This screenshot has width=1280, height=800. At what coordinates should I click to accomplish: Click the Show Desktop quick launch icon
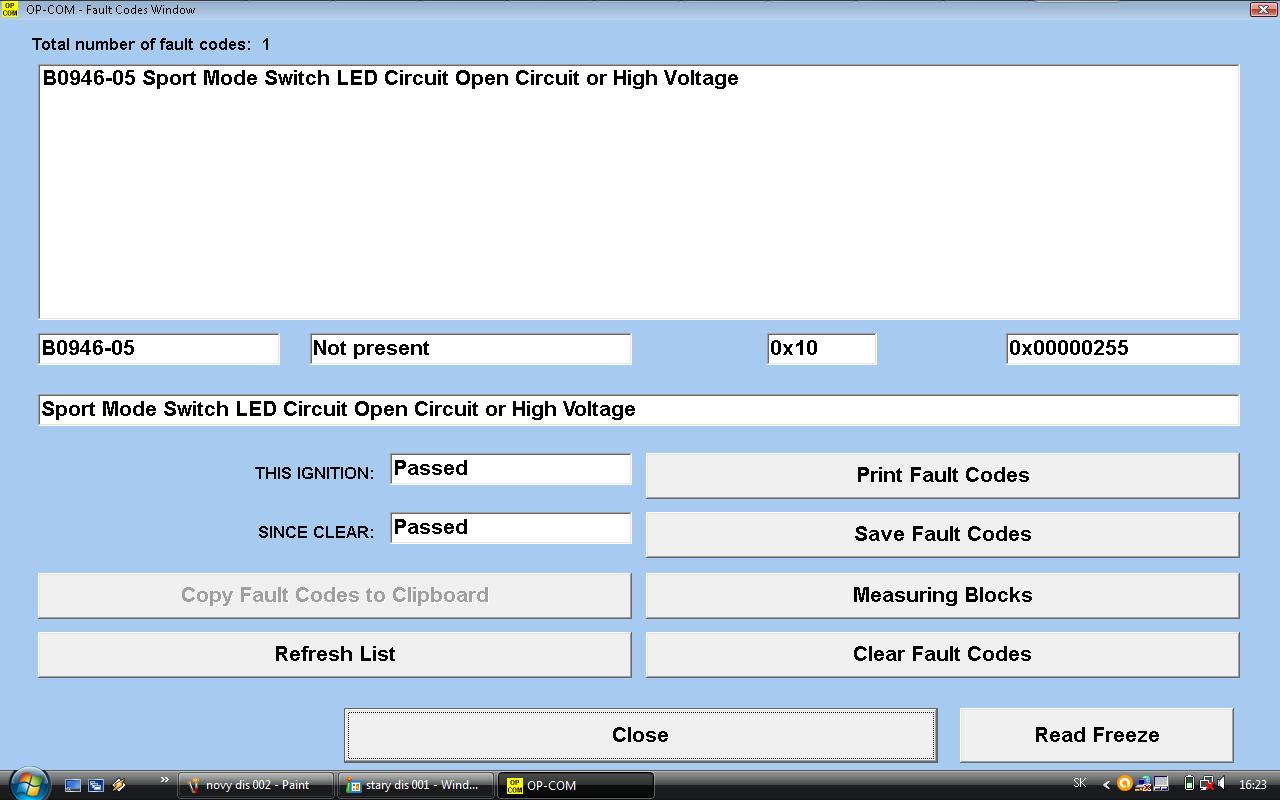[73, 785]
